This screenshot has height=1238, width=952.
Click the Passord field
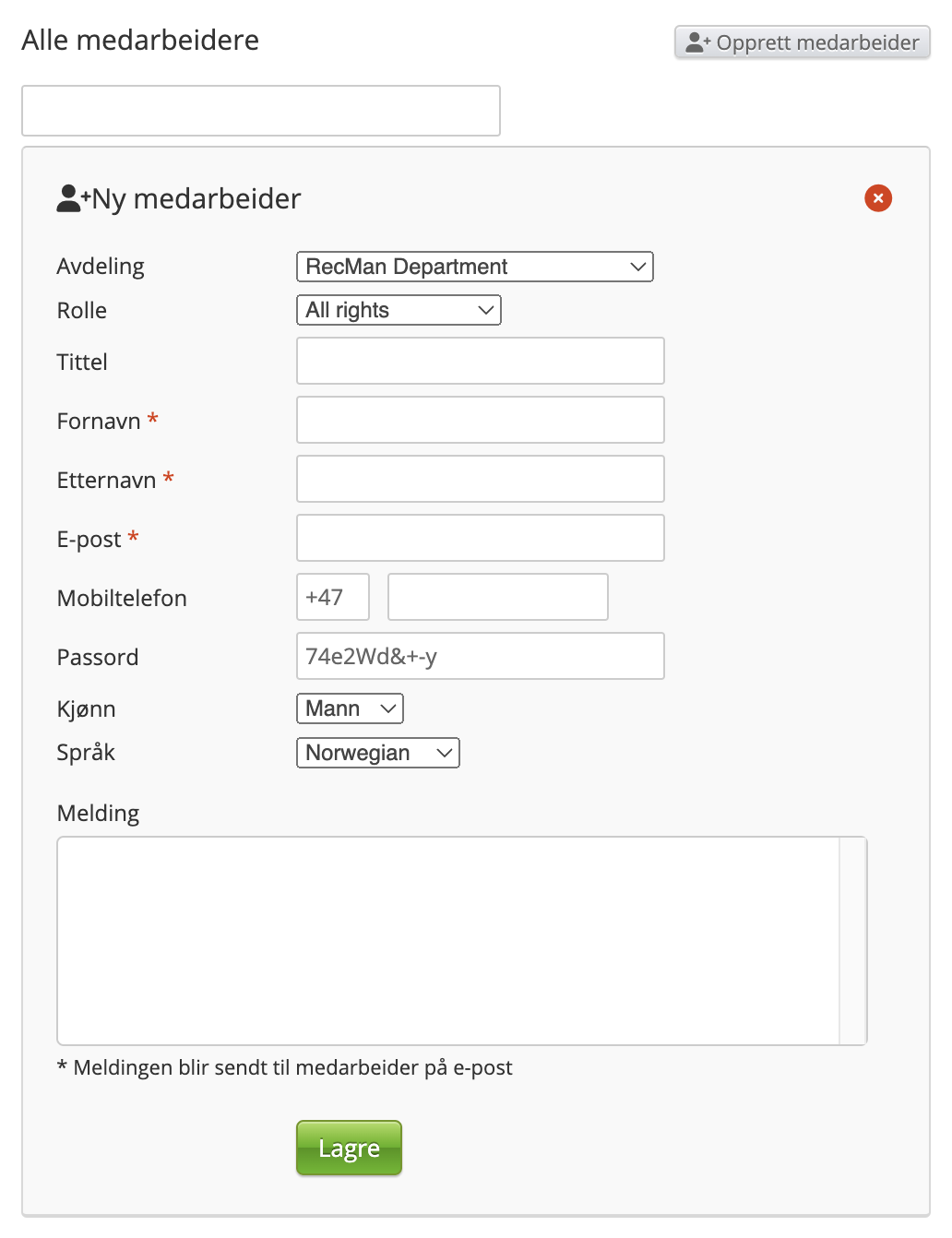click(480, 656)
